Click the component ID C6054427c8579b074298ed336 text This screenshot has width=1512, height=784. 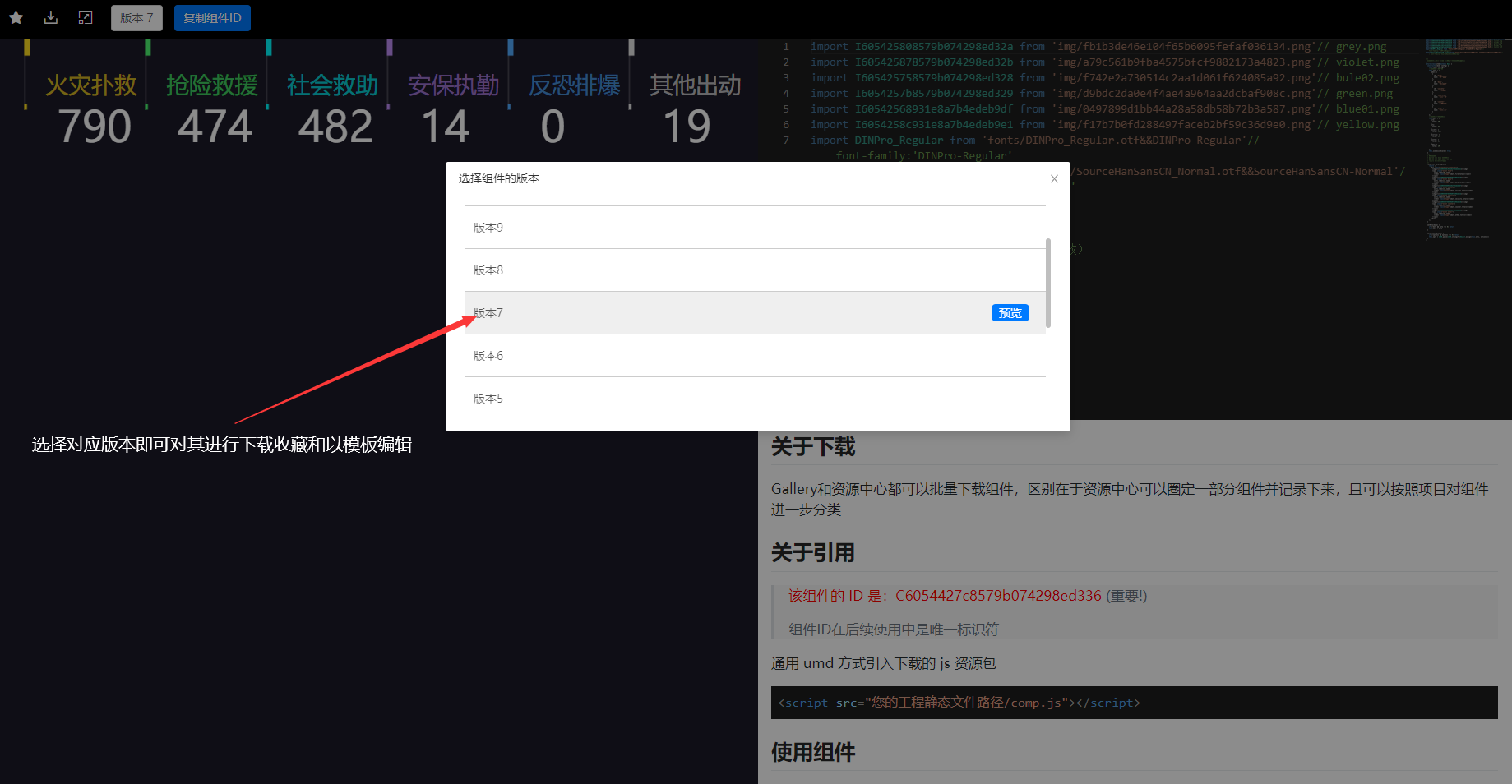[998, 596]
